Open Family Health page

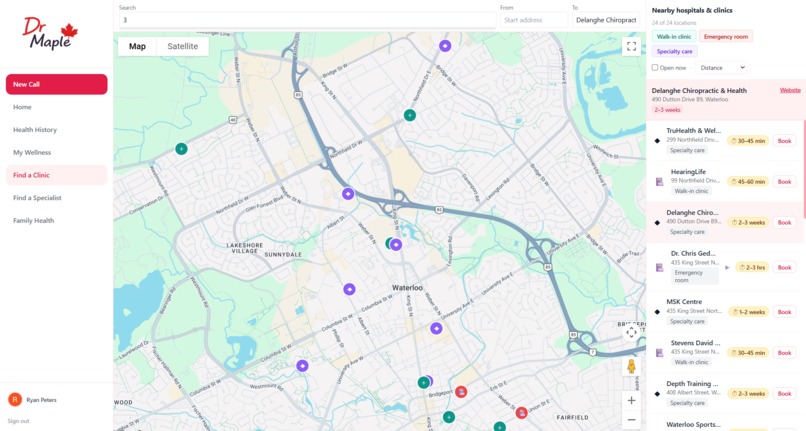pyautogui.click(x=57, y=220)
